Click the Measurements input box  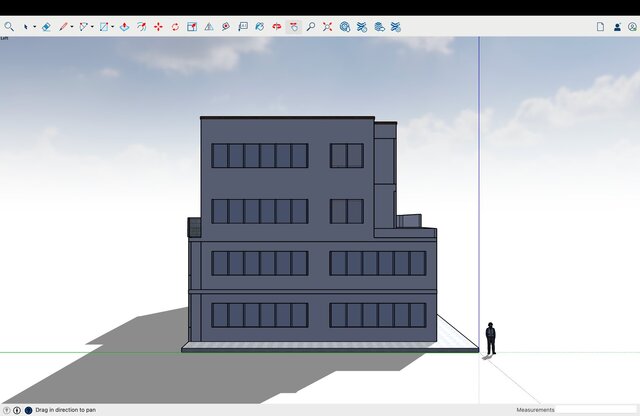pyautogui.click(x=596, y=410)
